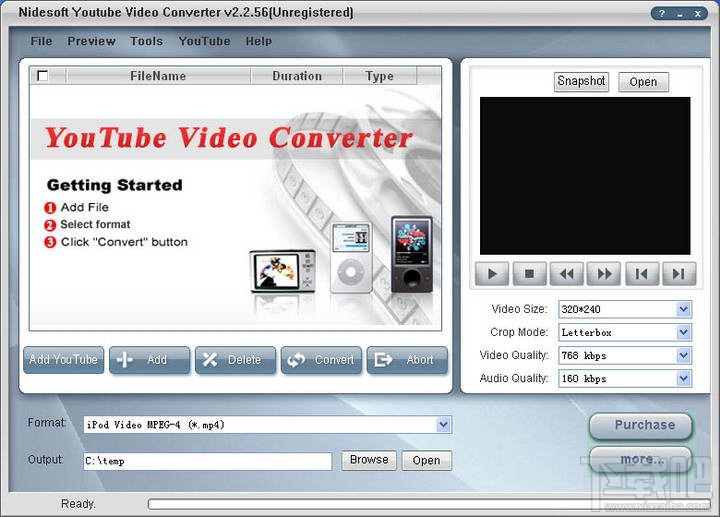Rewind the preview video
Screen dimensions: 720x517
coord(567,274)
